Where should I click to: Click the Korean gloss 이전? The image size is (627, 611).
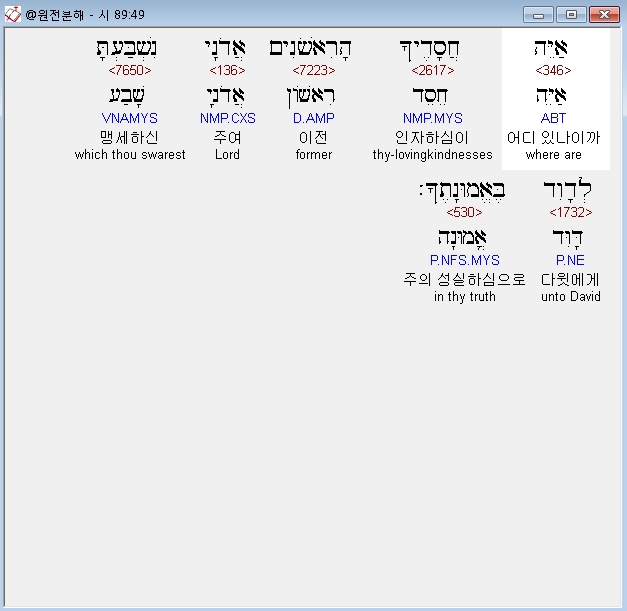tap(314, 138)
